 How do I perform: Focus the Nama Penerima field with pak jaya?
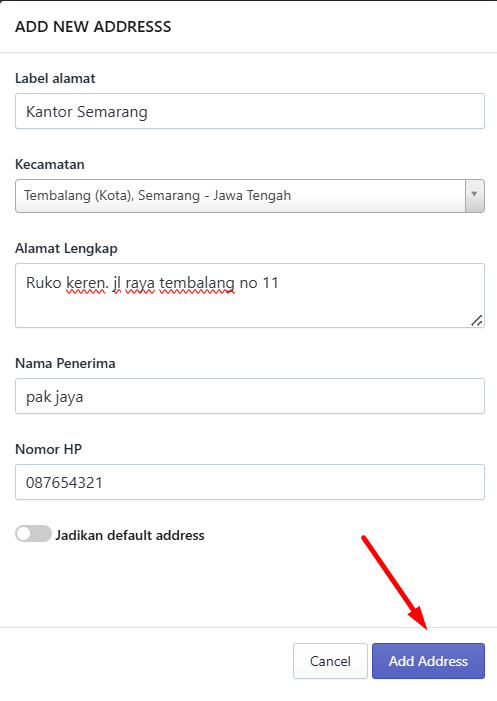point(250,396)
